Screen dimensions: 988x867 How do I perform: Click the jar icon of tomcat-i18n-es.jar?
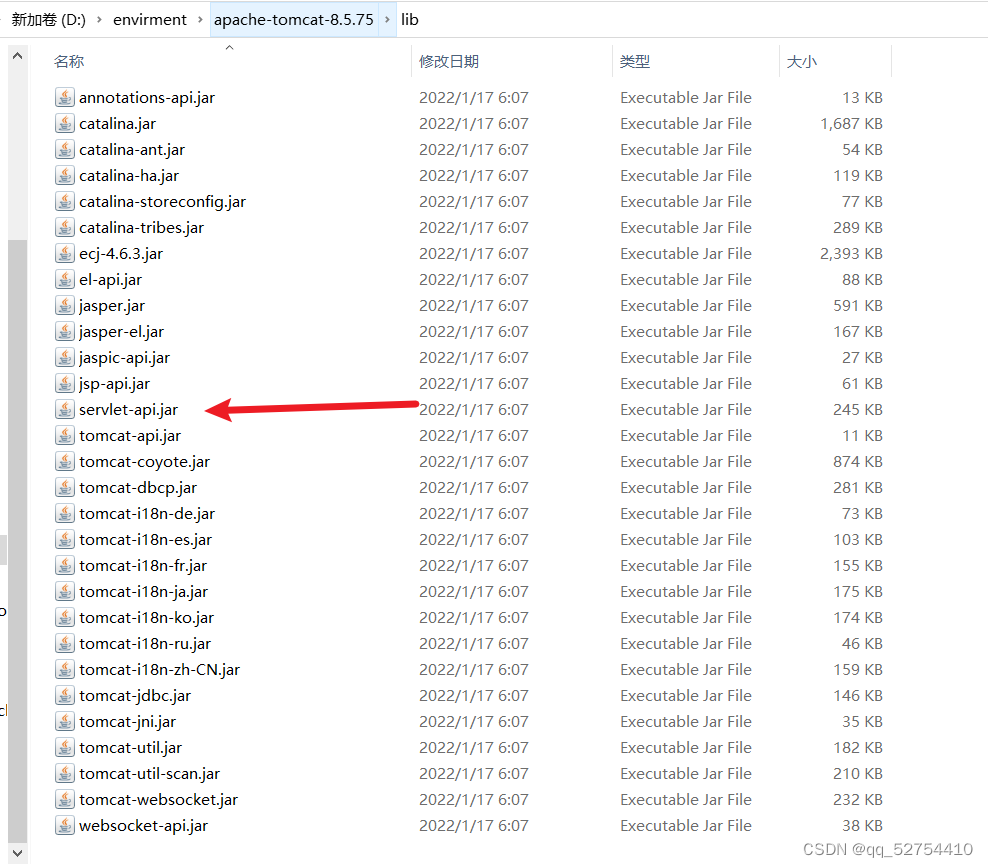64,539
